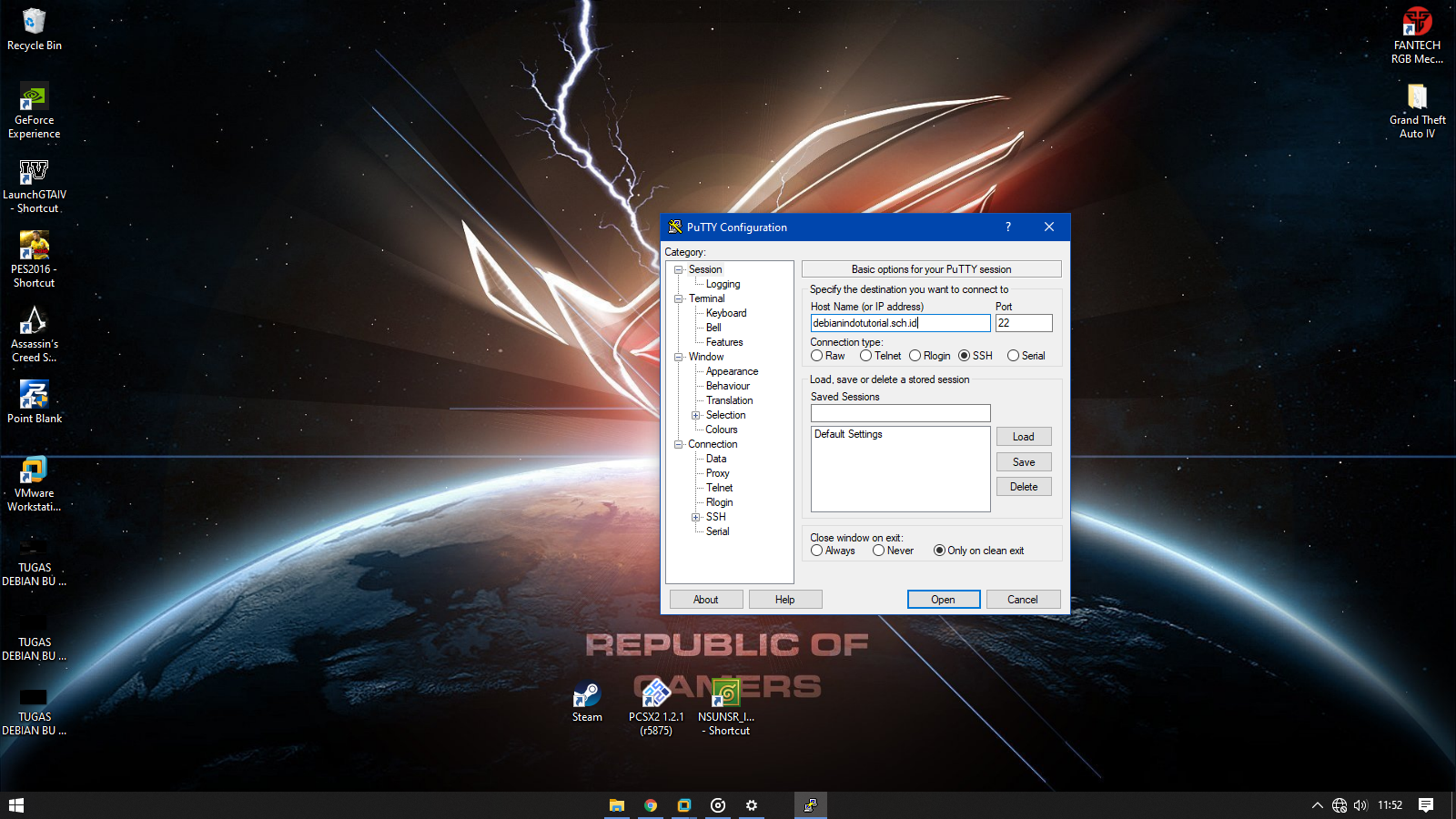Launch Steam from the desktop

585,696
